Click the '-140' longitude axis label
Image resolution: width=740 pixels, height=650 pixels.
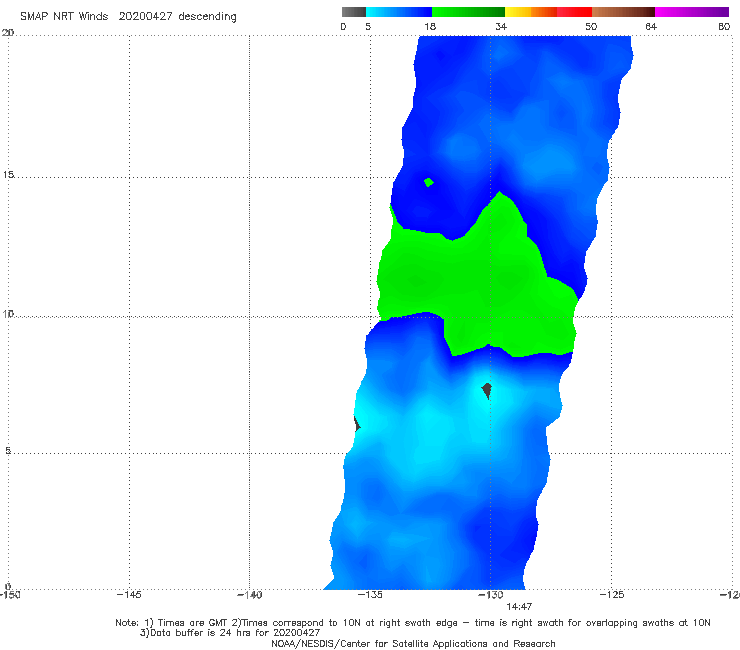[x=249, y=595]
